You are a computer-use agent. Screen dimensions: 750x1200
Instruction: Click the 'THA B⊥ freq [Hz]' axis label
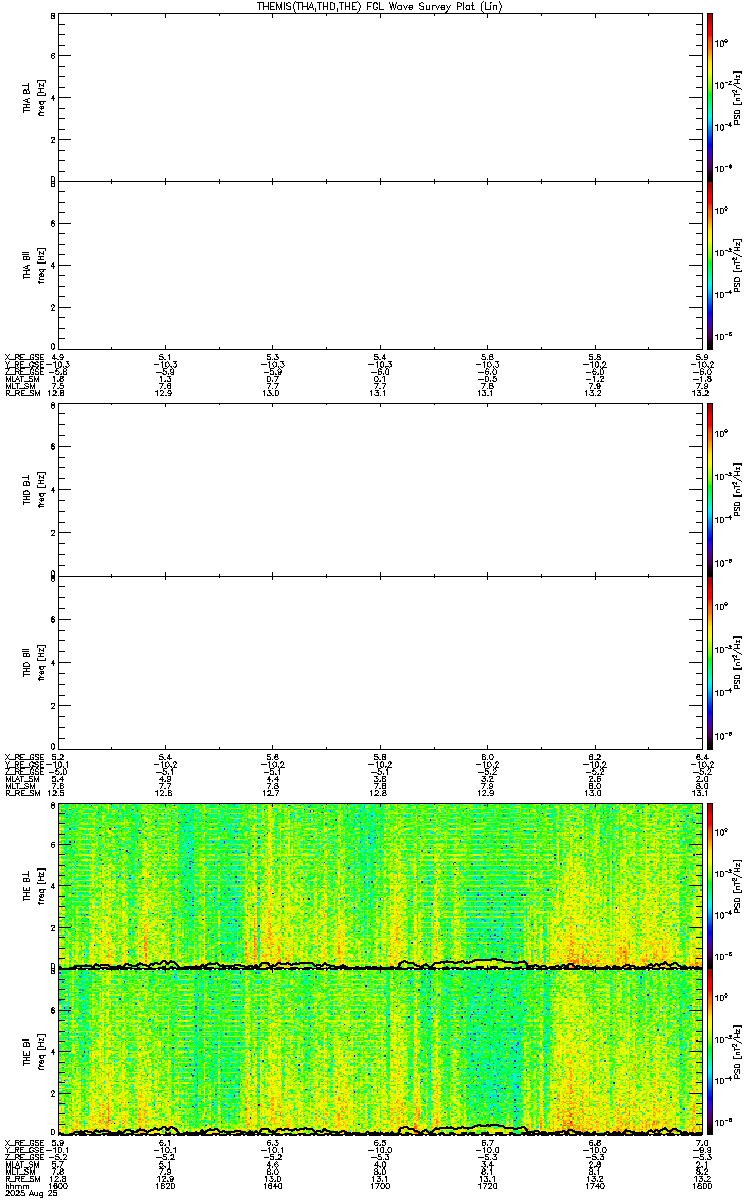pos(35,97)
